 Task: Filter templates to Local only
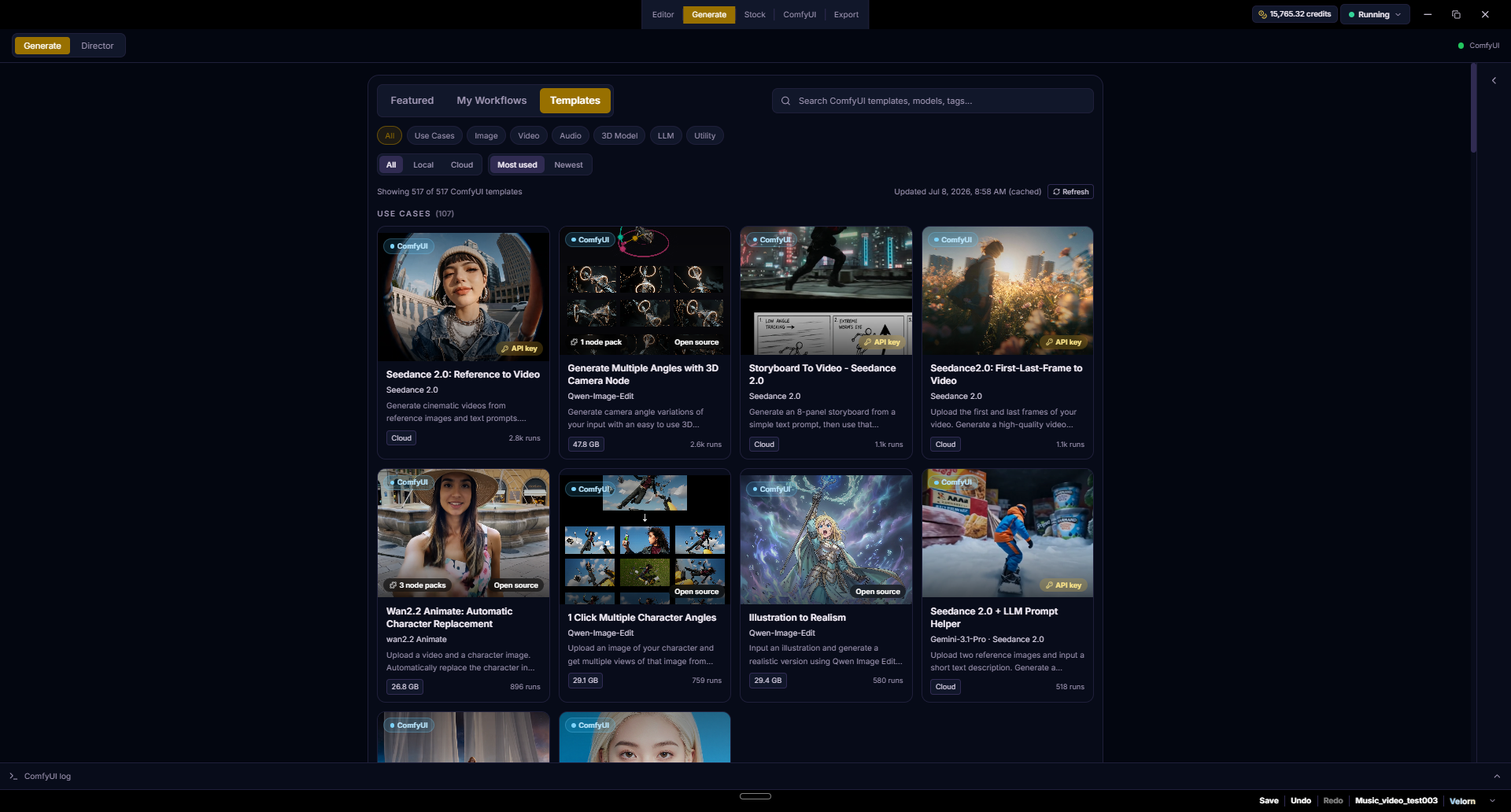pos(423,165)
